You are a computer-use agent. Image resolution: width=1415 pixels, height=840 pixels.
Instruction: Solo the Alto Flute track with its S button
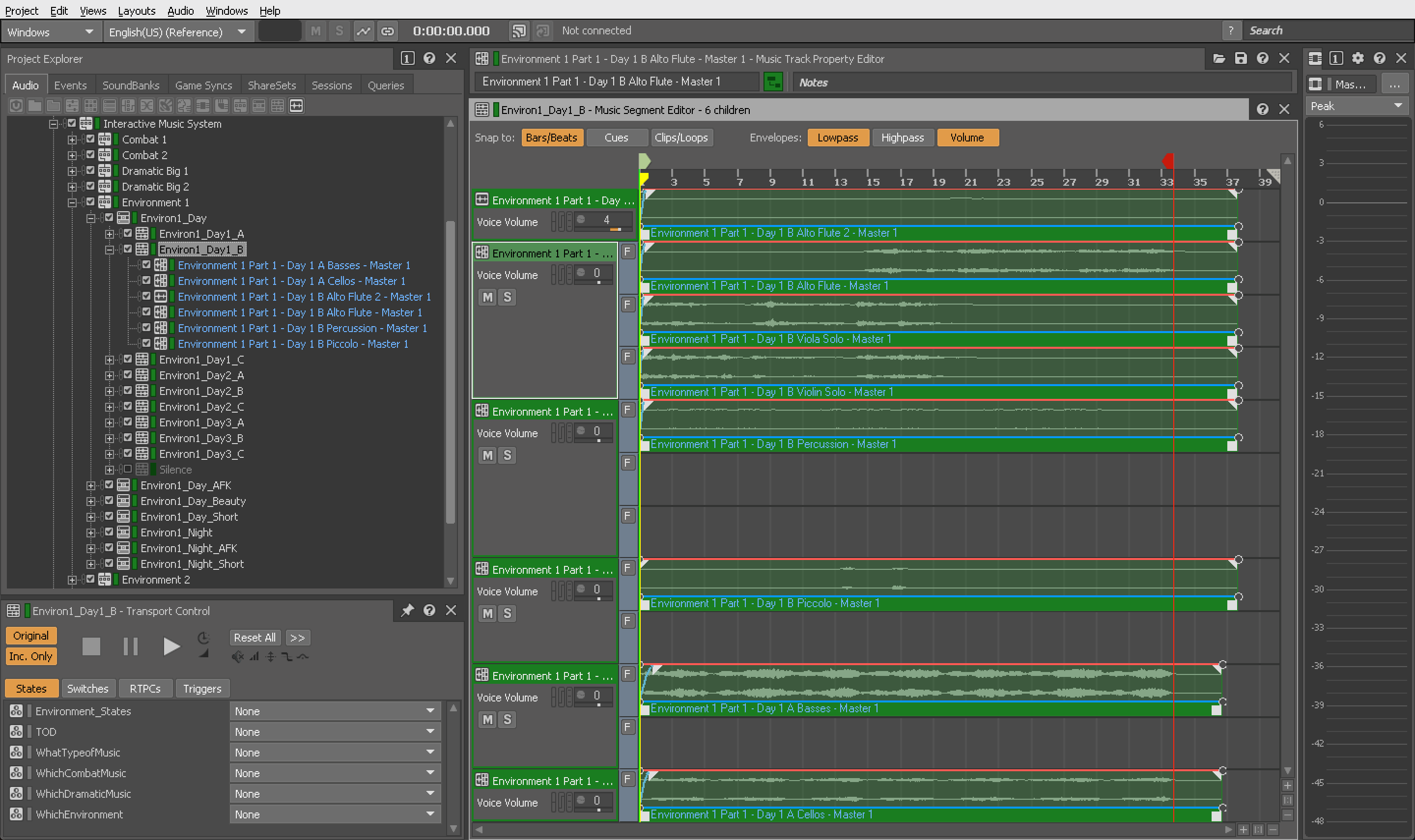pyautogui.click(x=507, y=297)
